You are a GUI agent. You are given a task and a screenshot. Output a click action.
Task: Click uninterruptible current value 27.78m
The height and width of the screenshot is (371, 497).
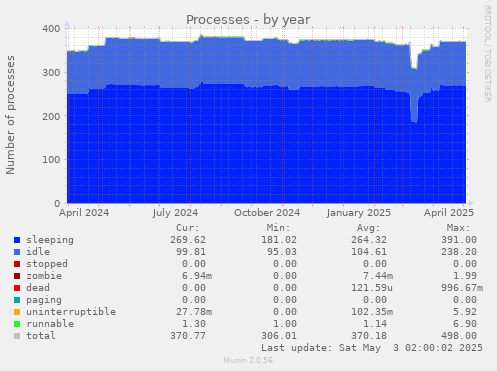tap(194, 312)
